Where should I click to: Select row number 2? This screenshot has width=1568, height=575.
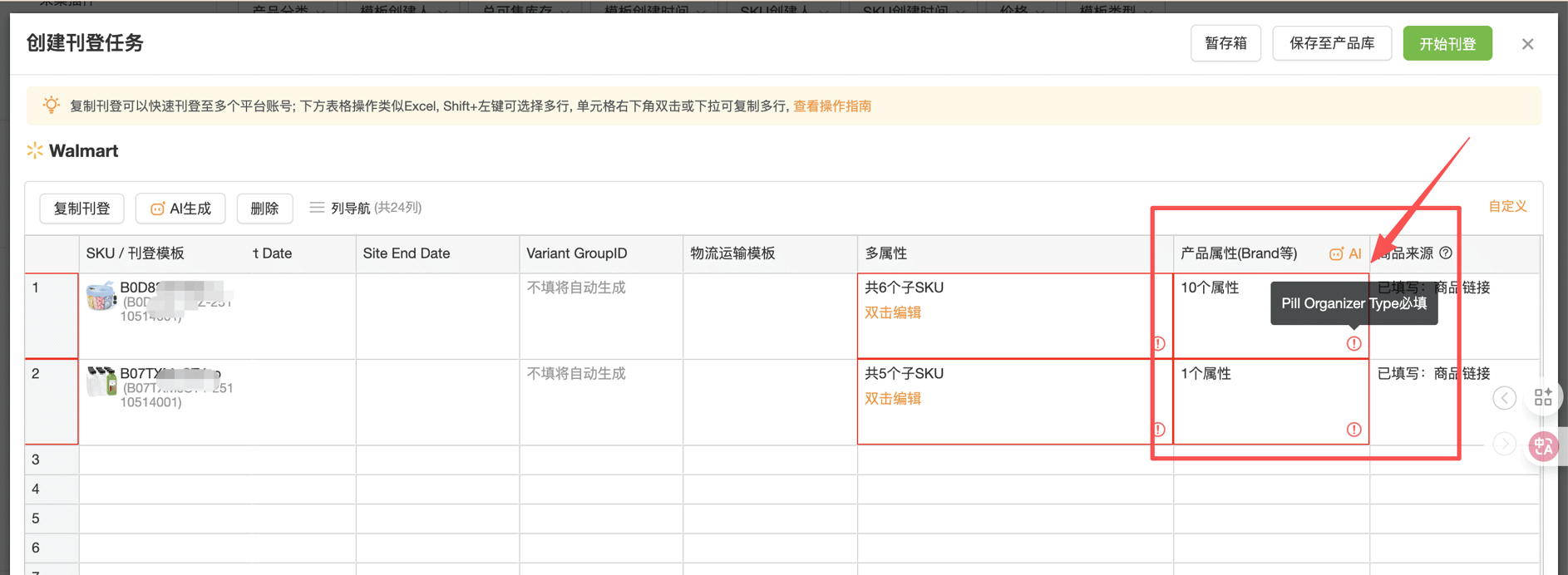pos(52,402)
